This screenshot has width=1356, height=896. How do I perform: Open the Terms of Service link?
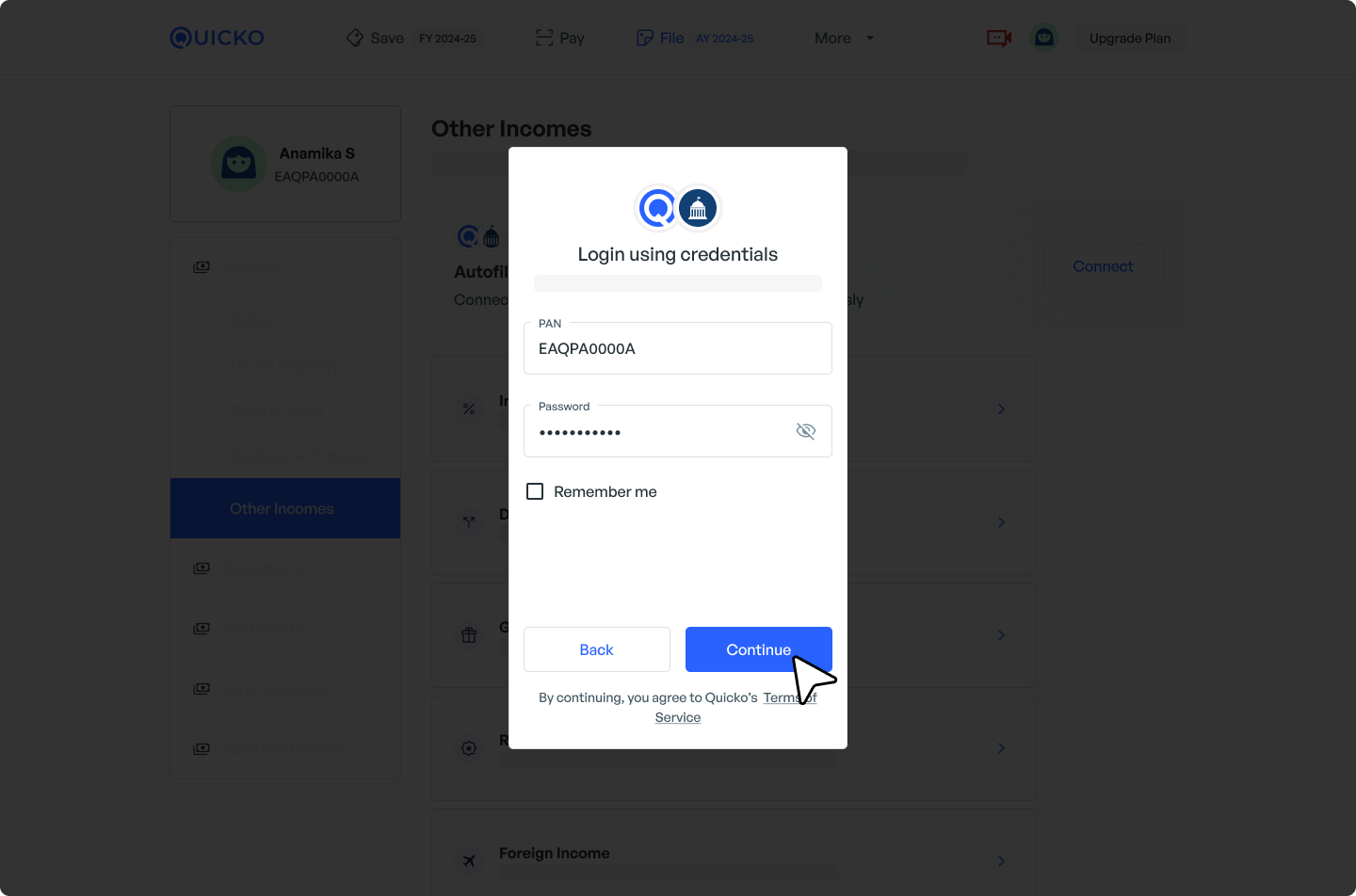coord(736,708)
